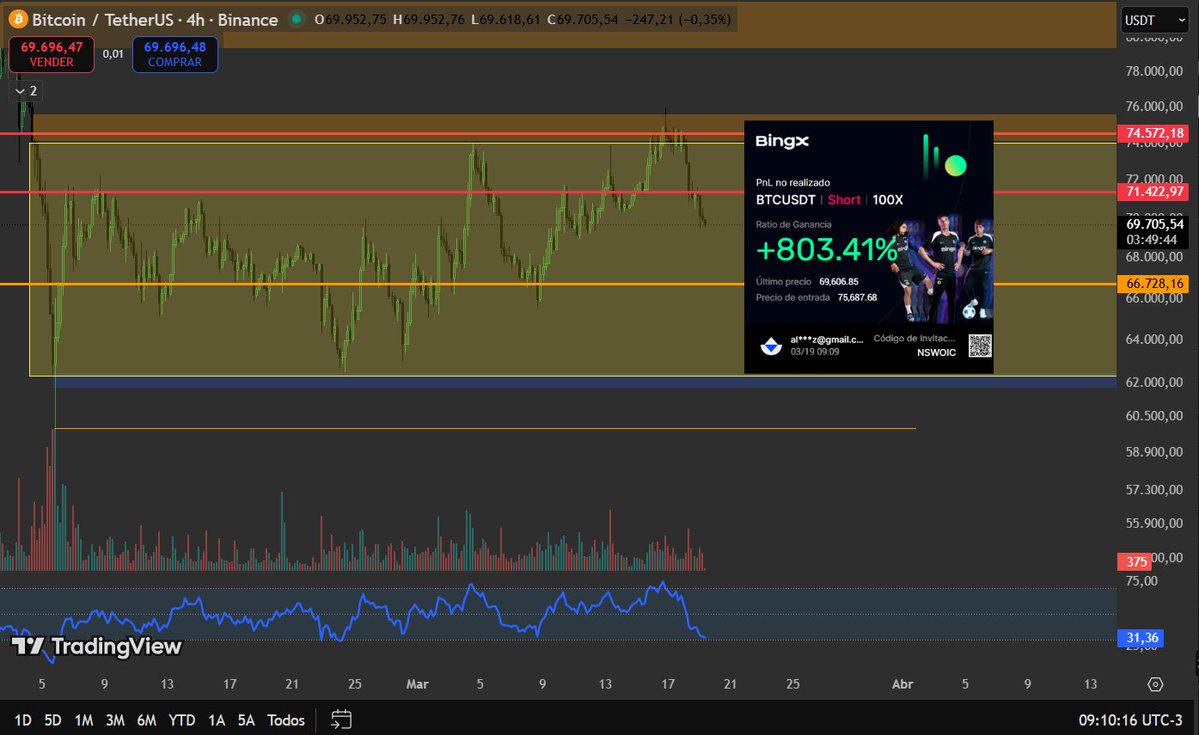This screenshot has height=735, width=1199.
Task: Click the QR code on BingX card
Action: coord(980,346)
